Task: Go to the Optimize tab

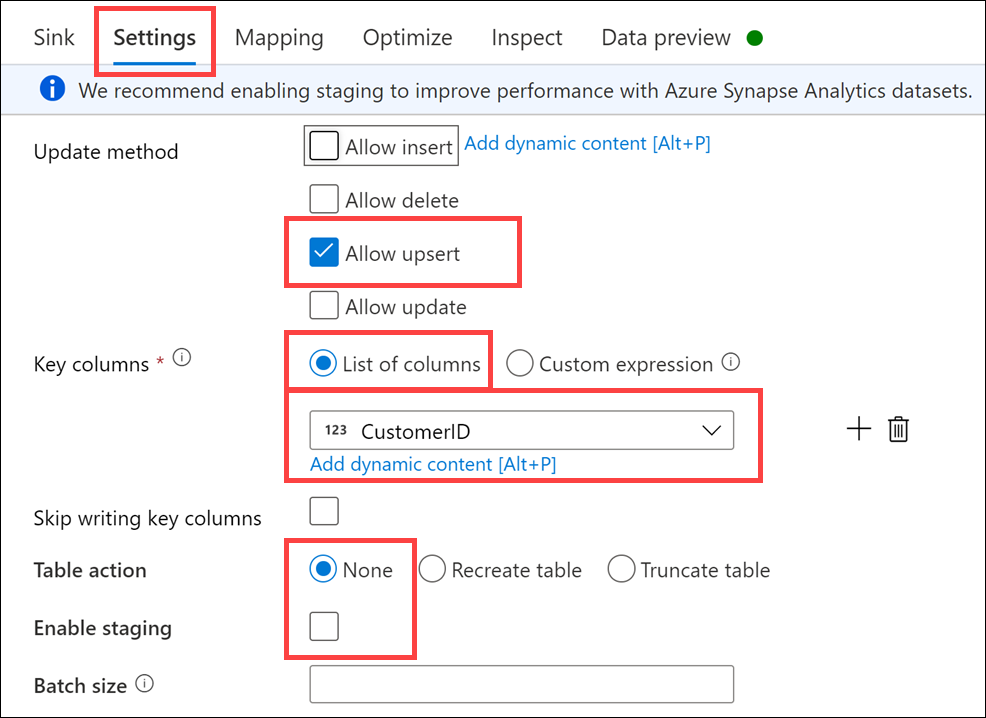Action: (407, 38)
